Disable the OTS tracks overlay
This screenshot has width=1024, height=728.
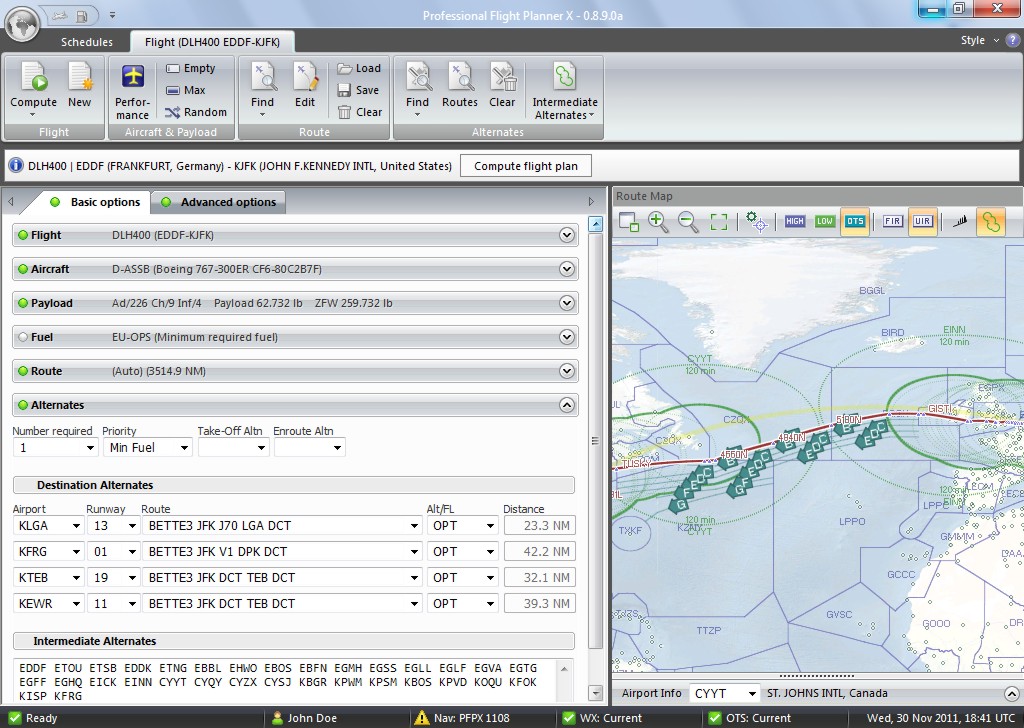(854, 221)
